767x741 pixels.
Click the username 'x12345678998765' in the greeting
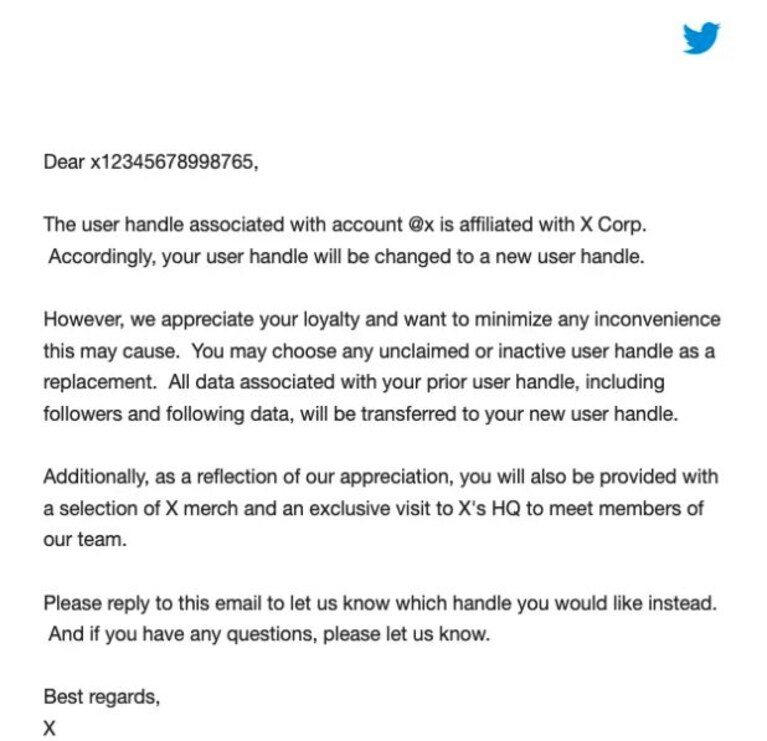(172, 162)
